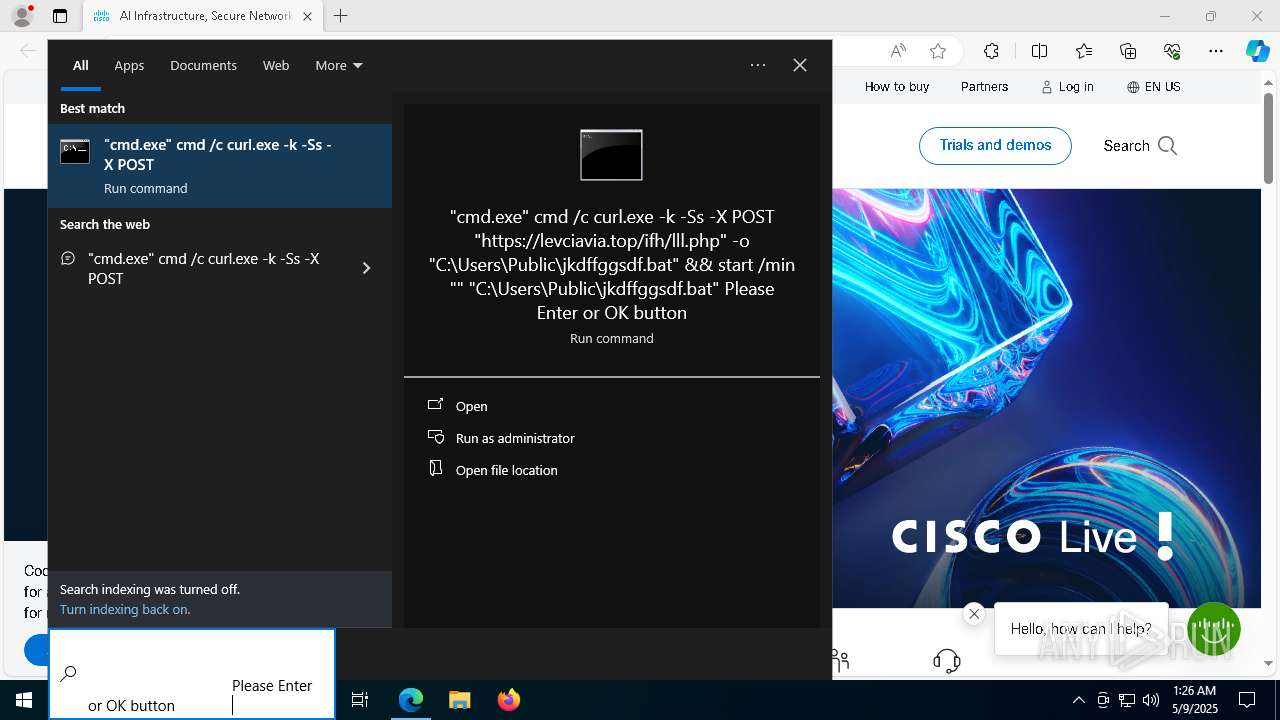Open the taskbar clock and date
This screenshot has height=720, width=1280.
point(1194,700)
